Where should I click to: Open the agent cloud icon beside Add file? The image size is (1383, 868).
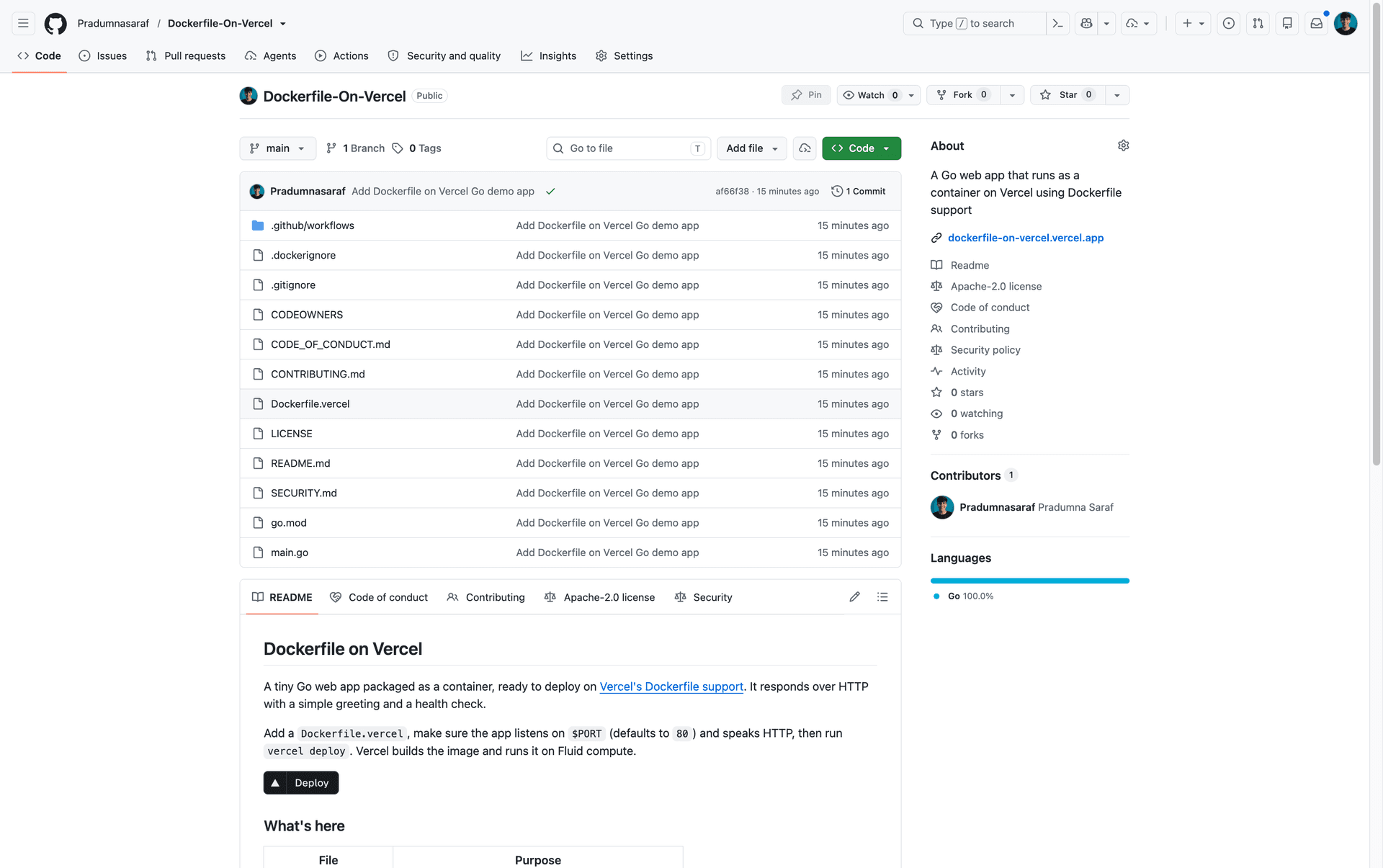tap(805, 148)
